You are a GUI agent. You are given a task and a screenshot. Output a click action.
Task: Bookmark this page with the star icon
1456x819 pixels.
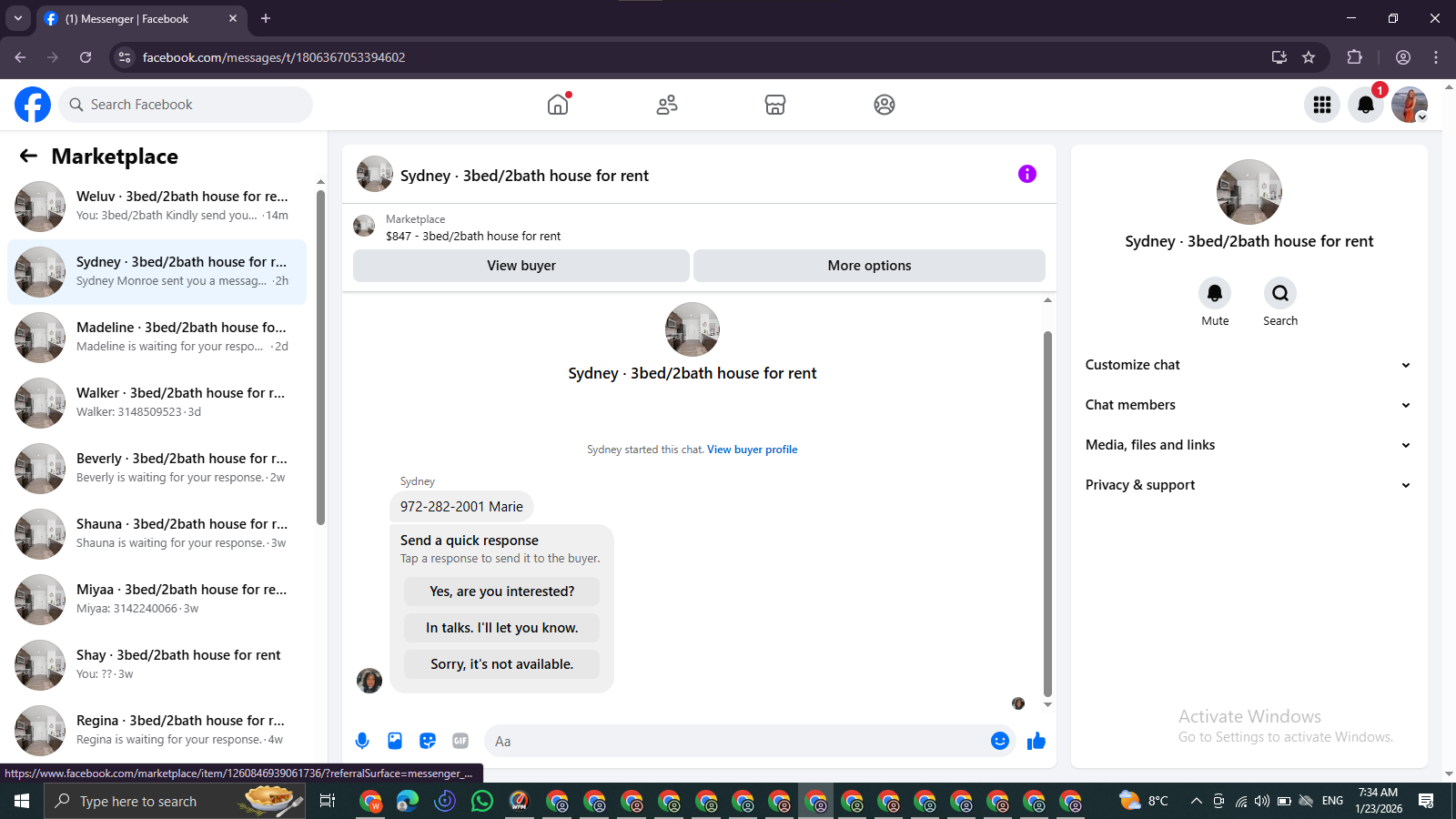pyautogui.click(x=1309, y=57)
